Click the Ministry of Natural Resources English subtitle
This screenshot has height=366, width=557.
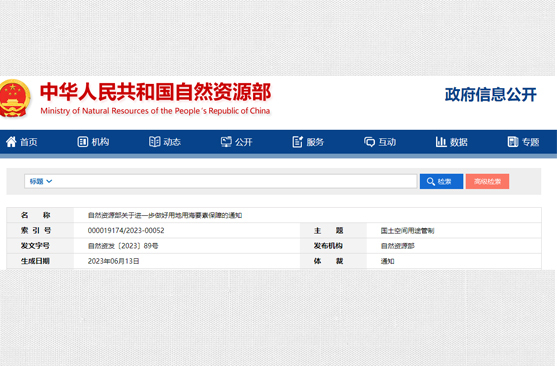[155, 111]
